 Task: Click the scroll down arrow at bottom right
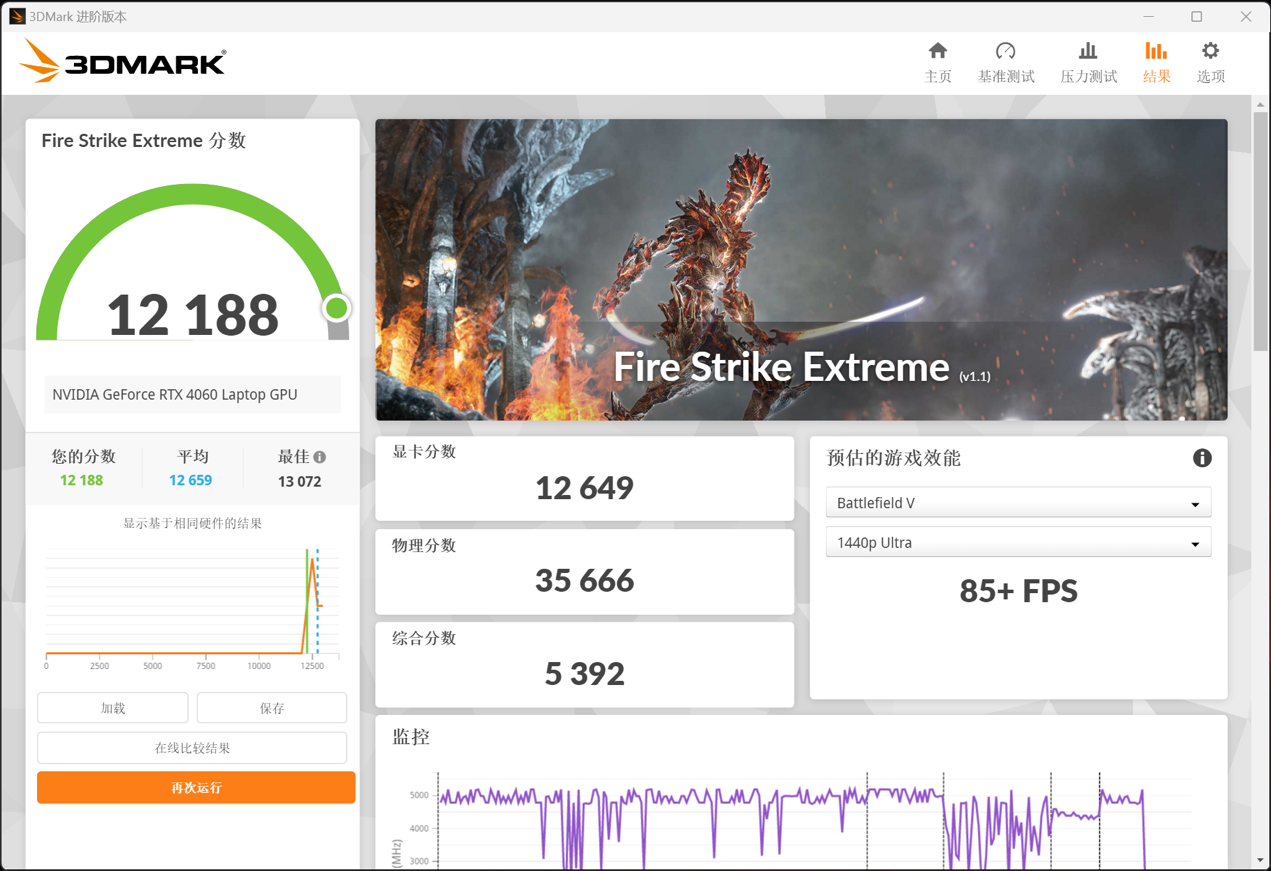pos(1260,860)
